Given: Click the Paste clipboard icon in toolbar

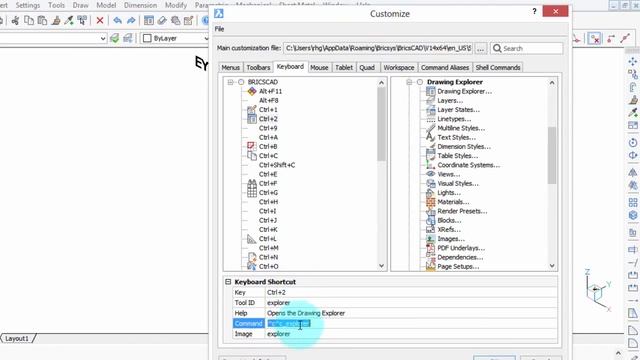Looking at the screenshot, I should point(42,20).
